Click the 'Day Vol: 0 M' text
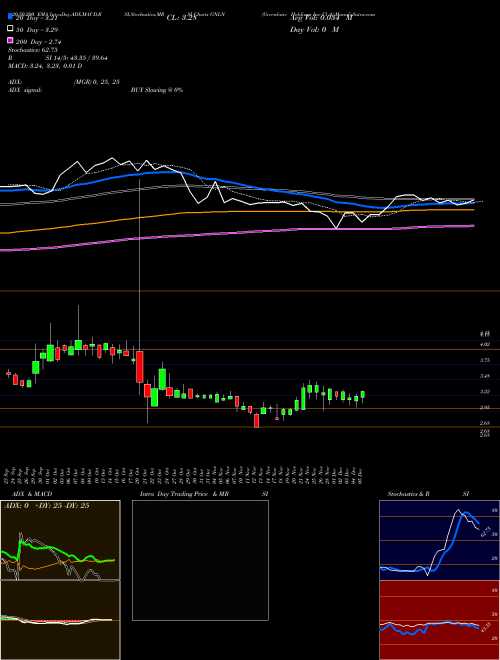The height and width of the screenshot is (660, 500). (314, 30)
